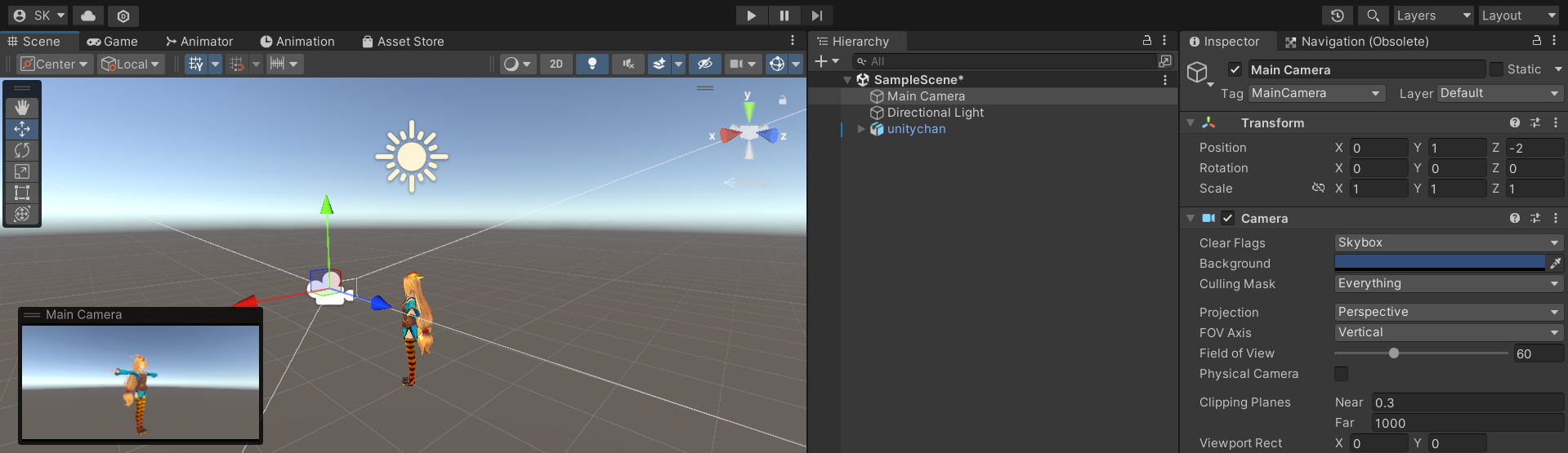Open draw mode shading dropdown

(518, 64)
